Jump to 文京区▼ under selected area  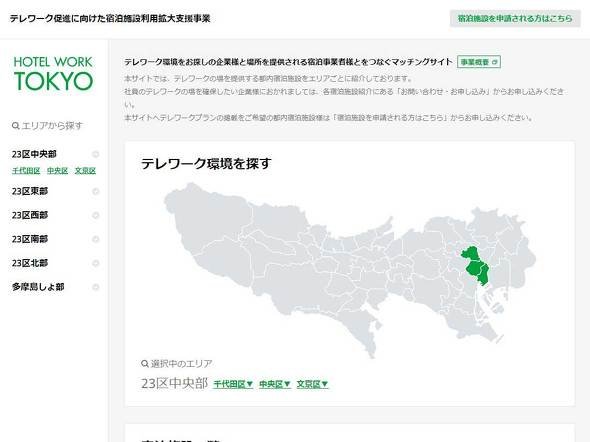pos(312,384)
